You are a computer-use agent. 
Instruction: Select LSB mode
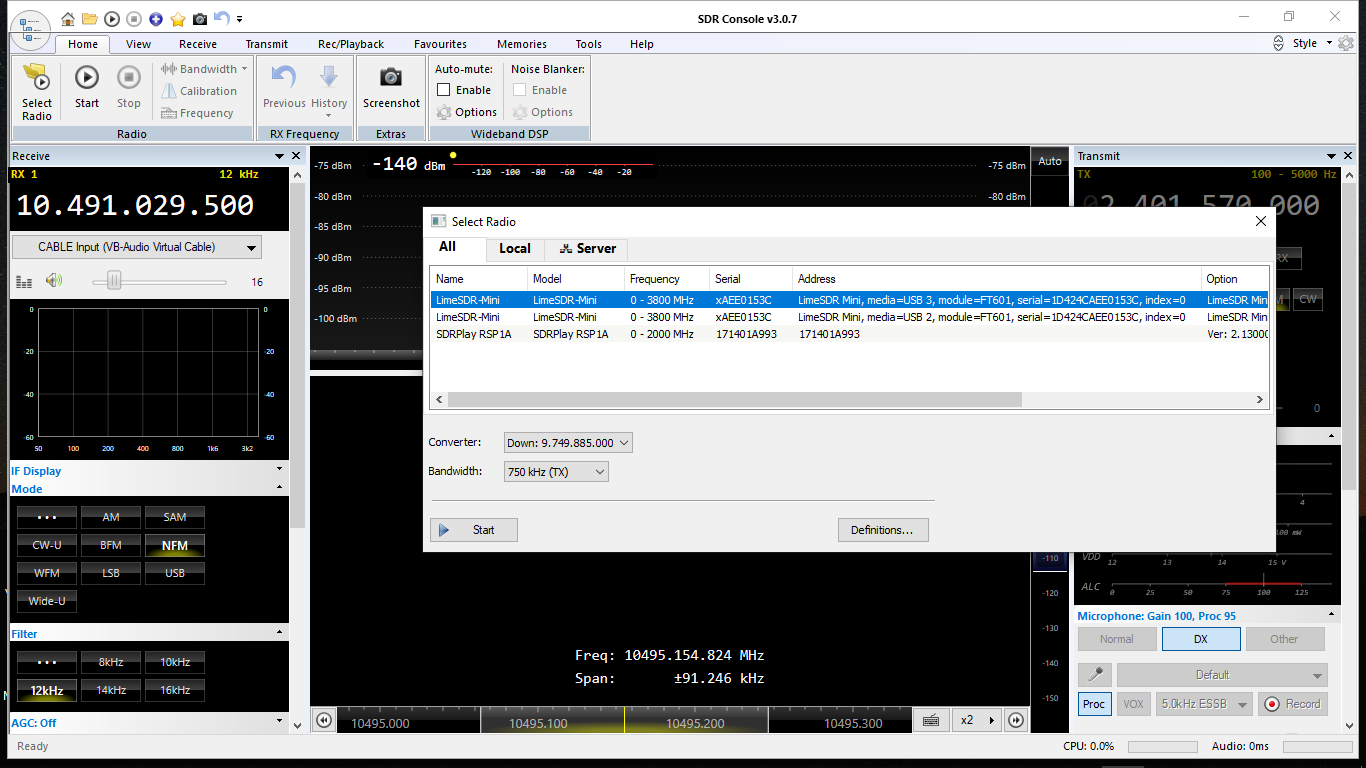click(111, 573)
